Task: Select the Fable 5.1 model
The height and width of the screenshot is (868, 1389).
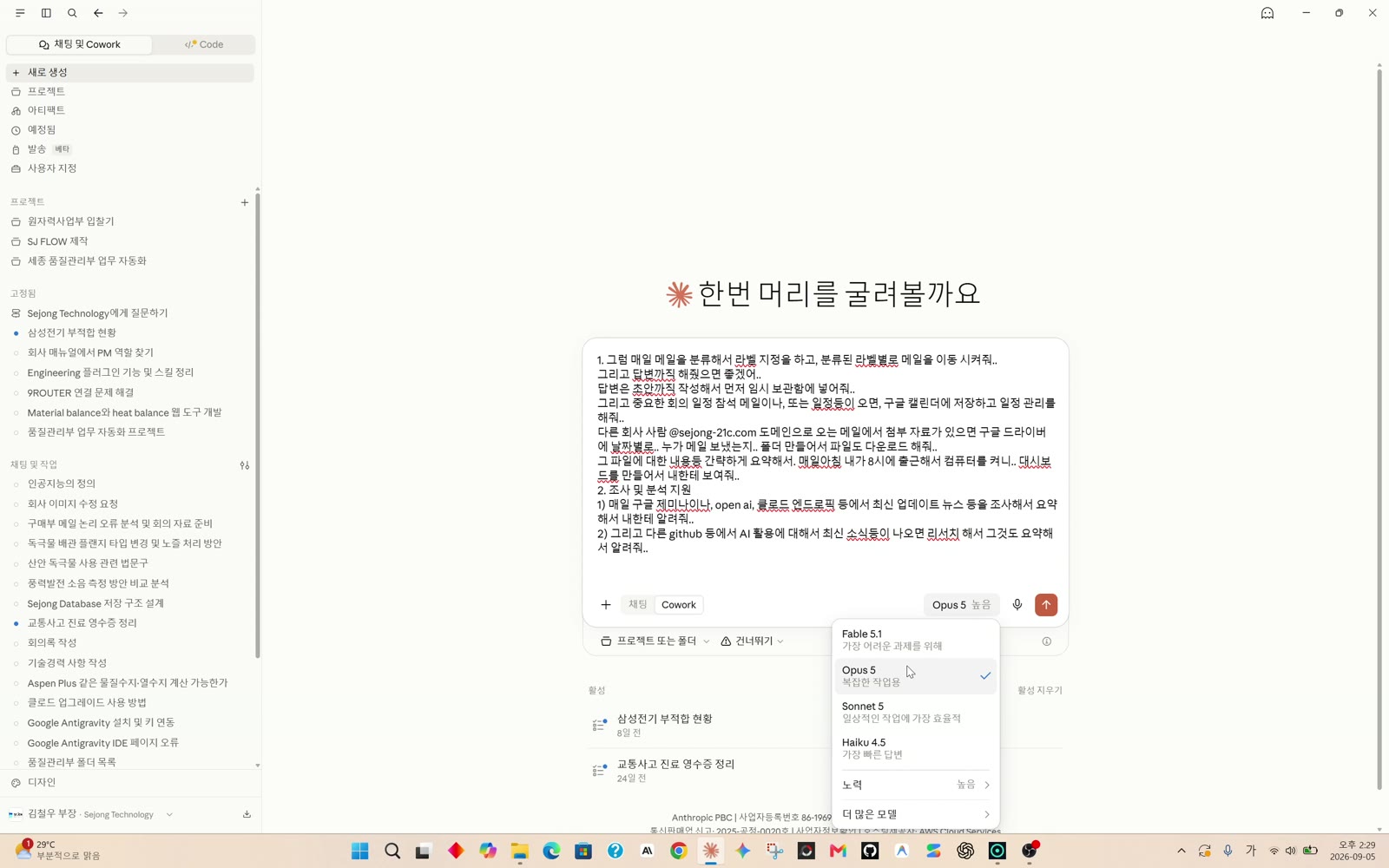Action: [x=916, y=640]
